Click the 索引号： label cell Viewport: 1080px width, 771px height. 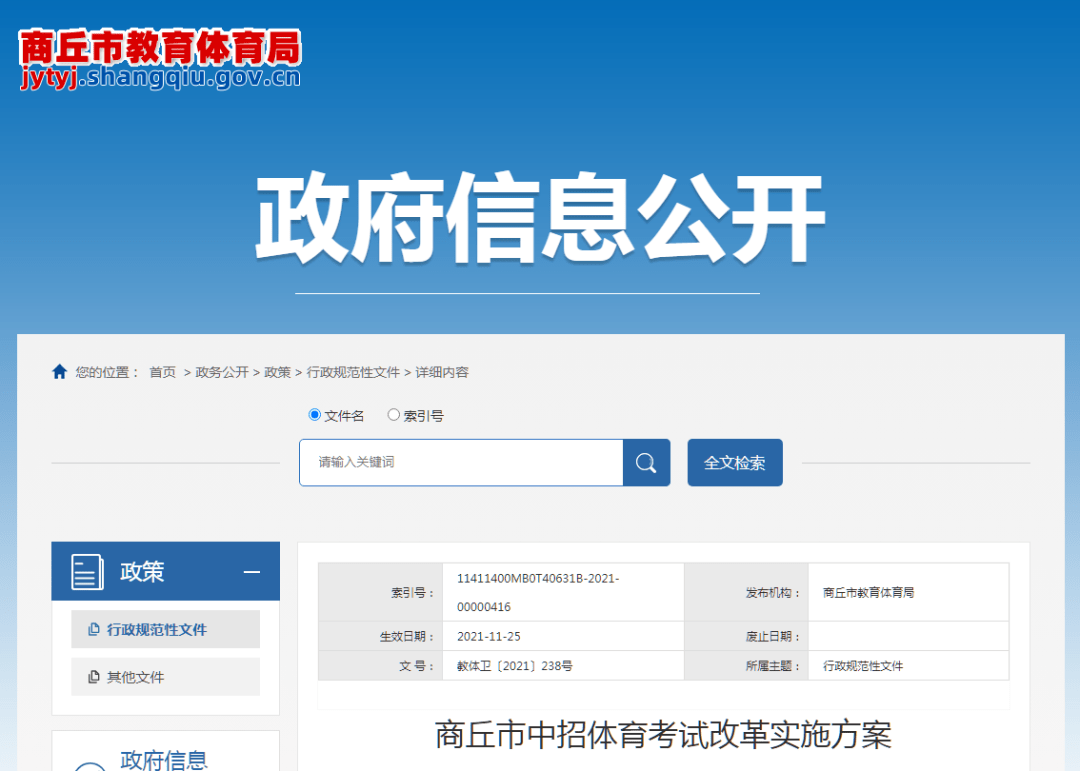pyautogui.click(x=380, y=593)
